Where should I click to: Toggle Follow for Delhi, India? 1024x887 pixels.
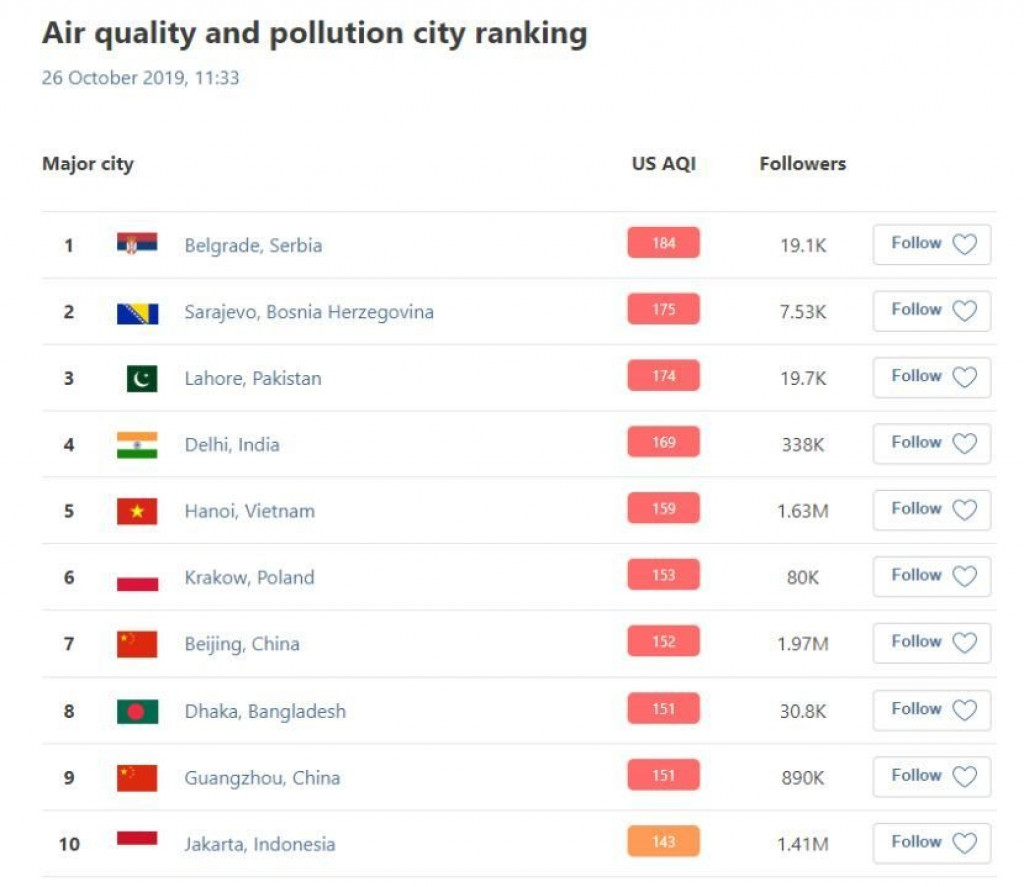click(x=931, y=443)
